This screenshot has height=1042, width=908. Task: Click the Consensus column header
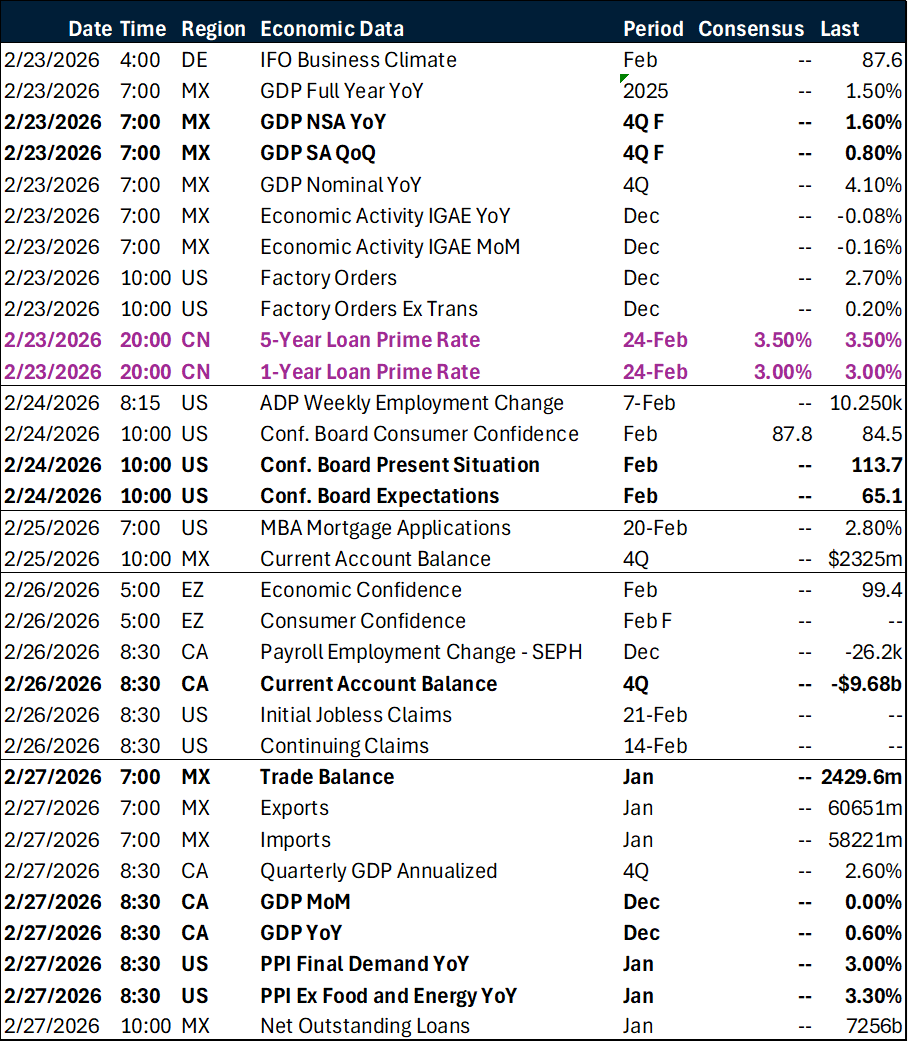click(x=751, y=29)
